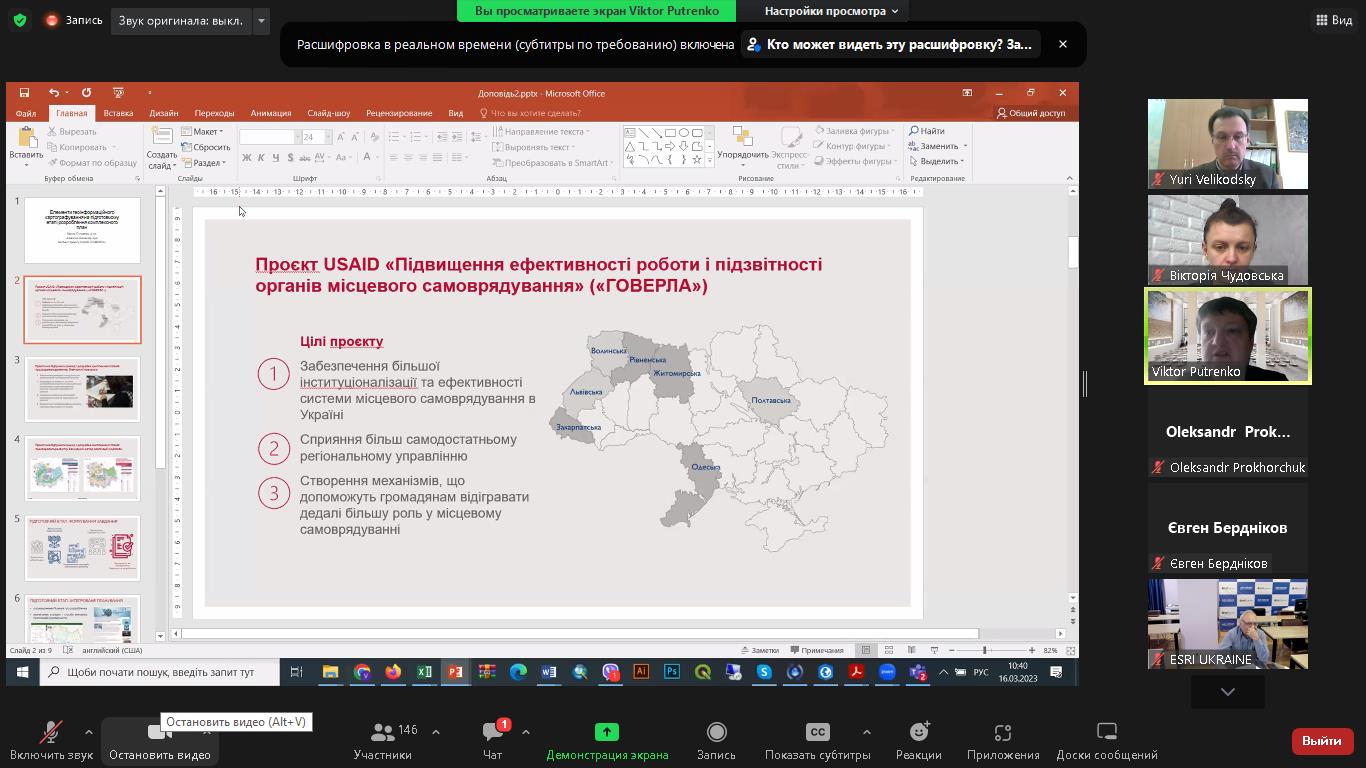Show more participants with down chevron

click(1228, 691)
